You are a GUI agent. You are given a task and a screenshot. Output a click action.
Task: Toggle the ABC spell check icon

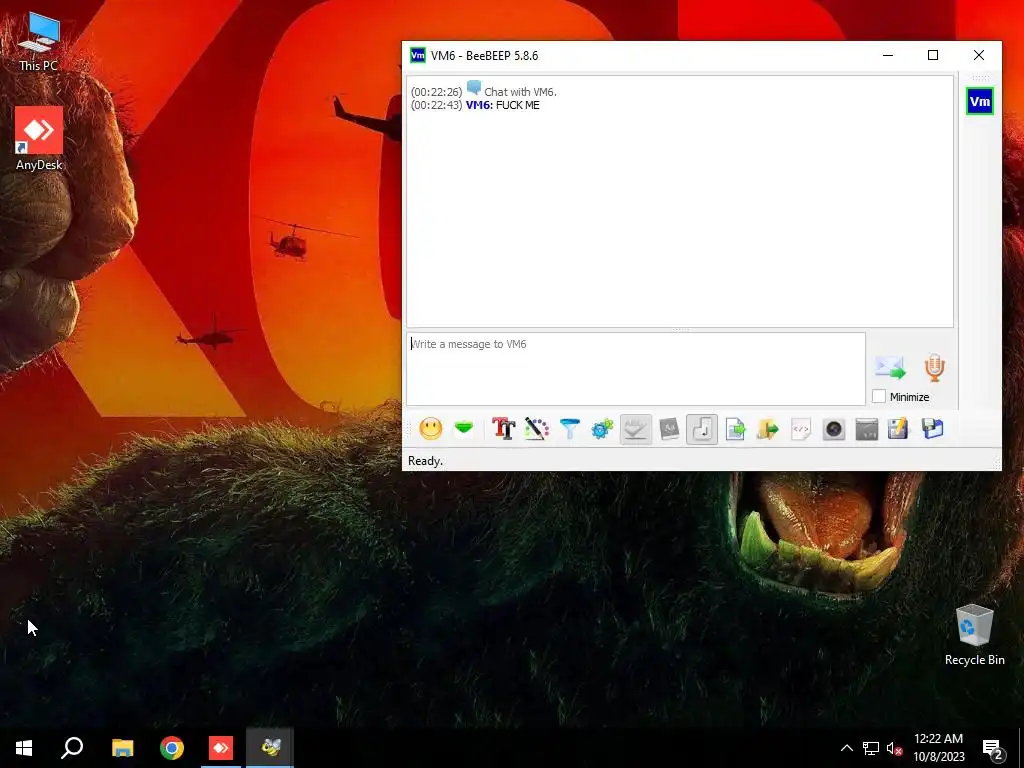(x=635, y=429)
